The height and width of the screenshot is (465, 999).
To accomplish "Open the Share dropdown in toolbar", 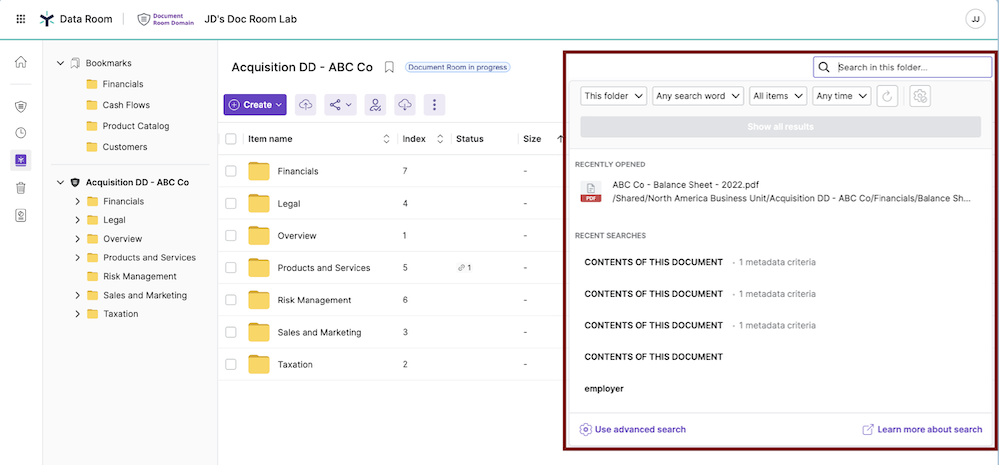I will tap(340, 104).
